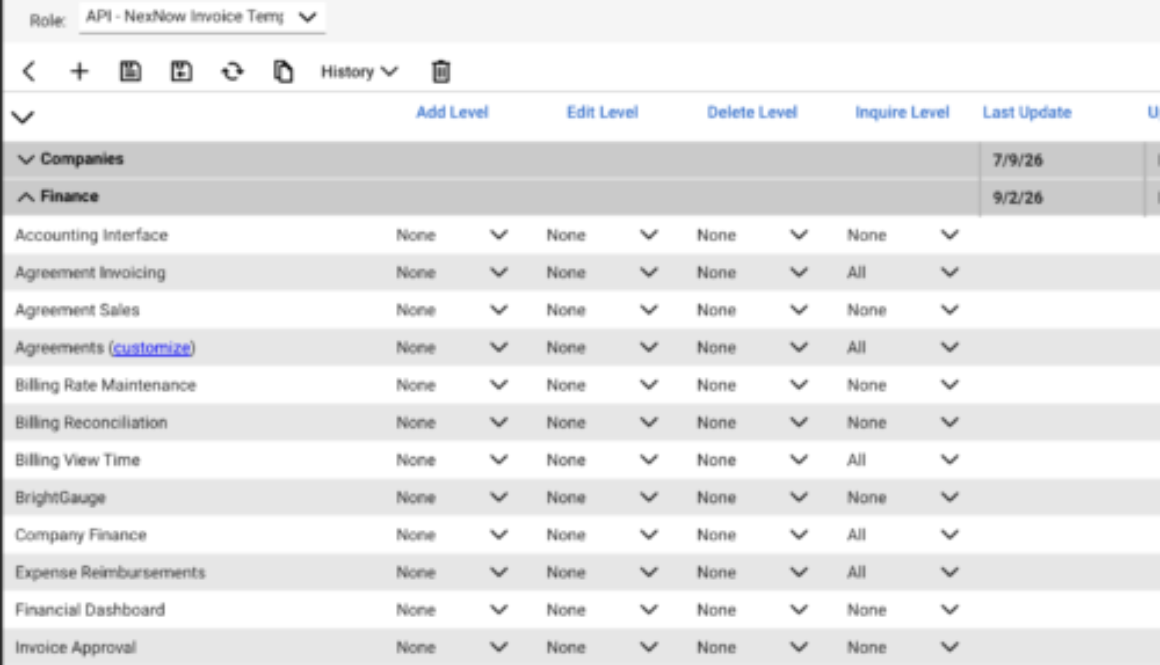Click the plus icon to add new

click(79, 72)
